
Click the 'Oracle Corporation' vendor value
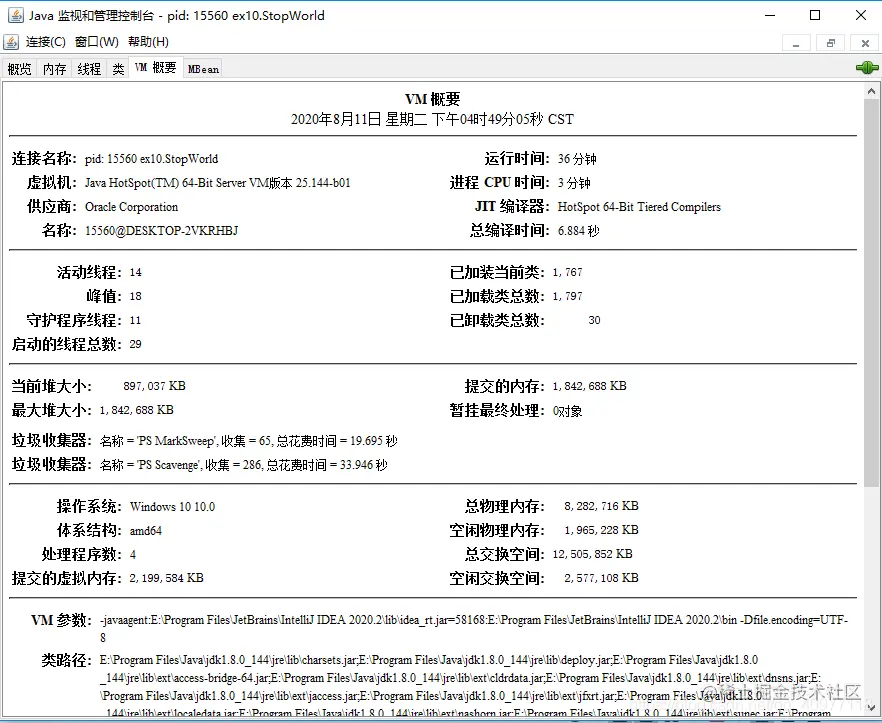[131, 206]
